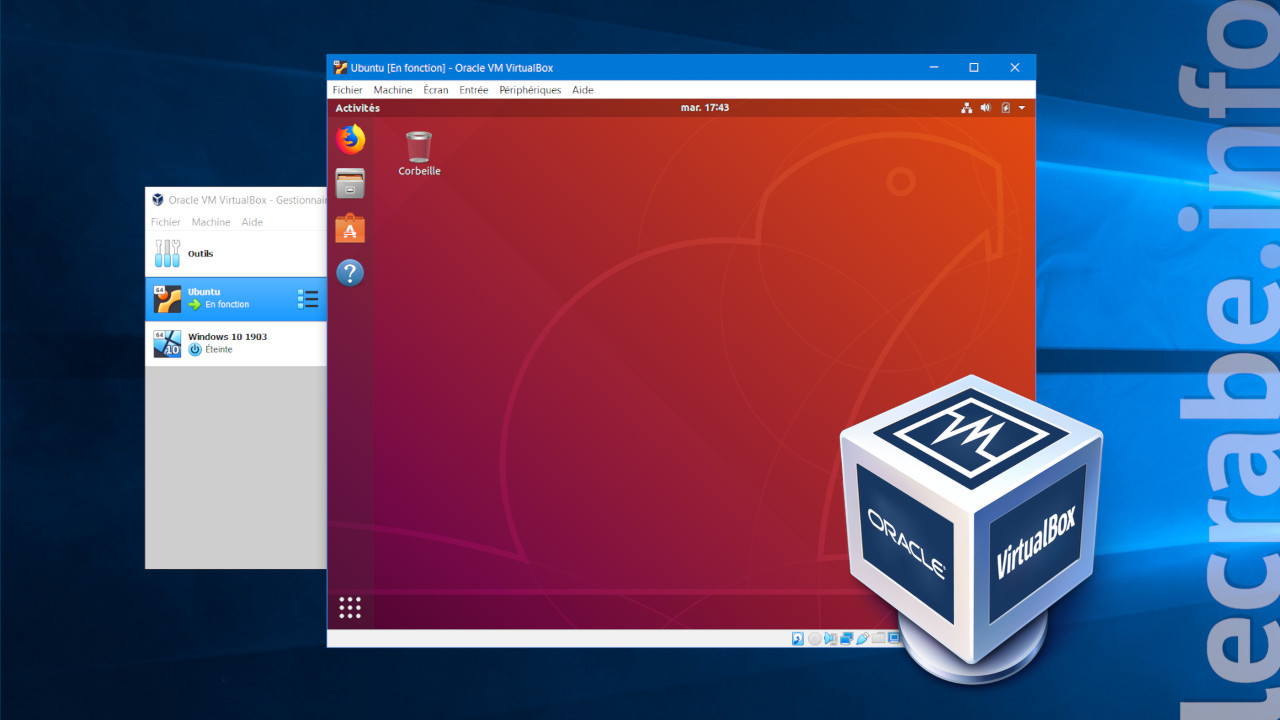Viewport: 1280px width, 720px height.
Task: Open Fichier menu in VirtualBox Manager window
Action: (x=166, y=222)
